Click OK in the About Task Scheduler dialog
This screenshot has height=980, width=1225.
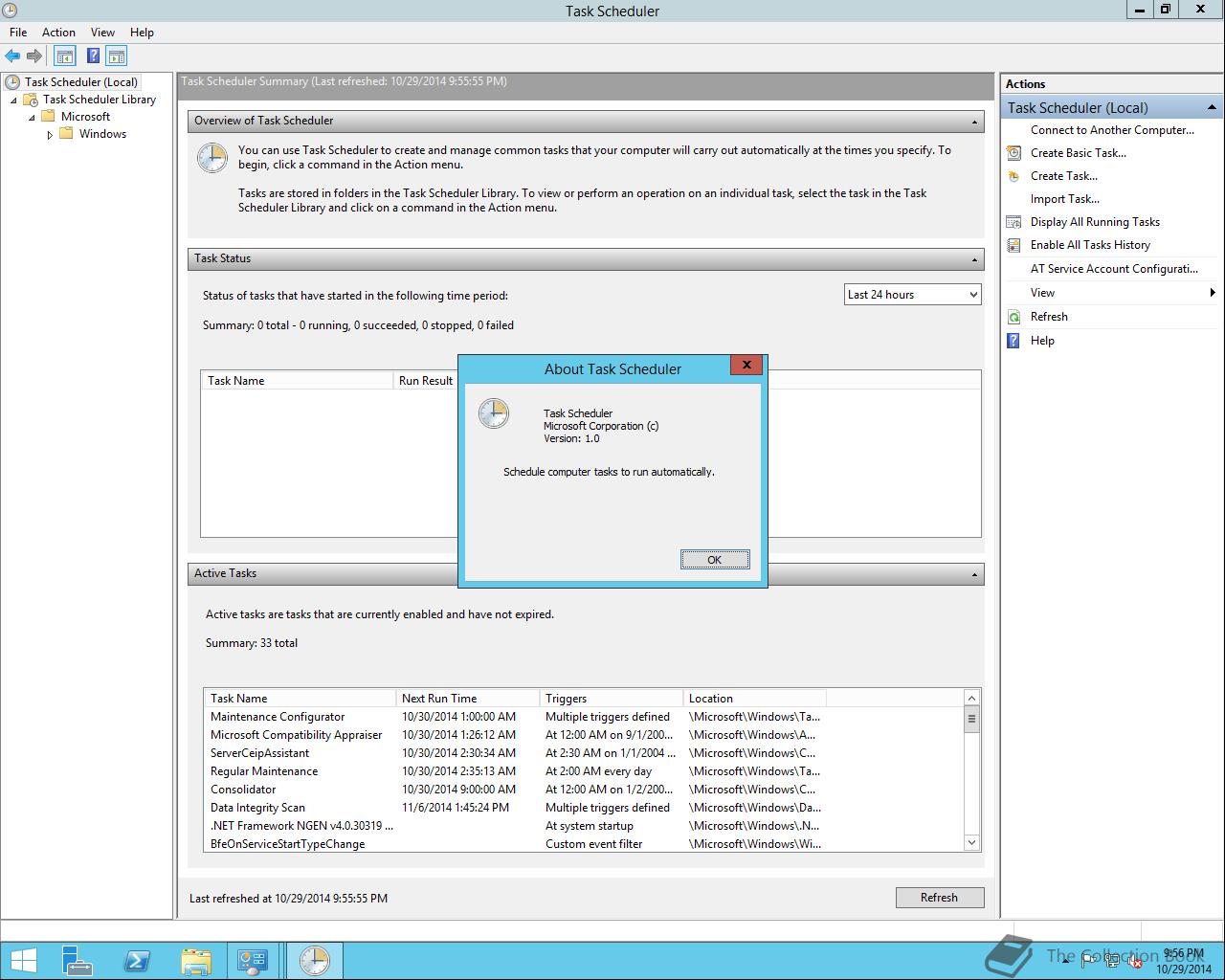pyautogui.click(x=715, y=560)
